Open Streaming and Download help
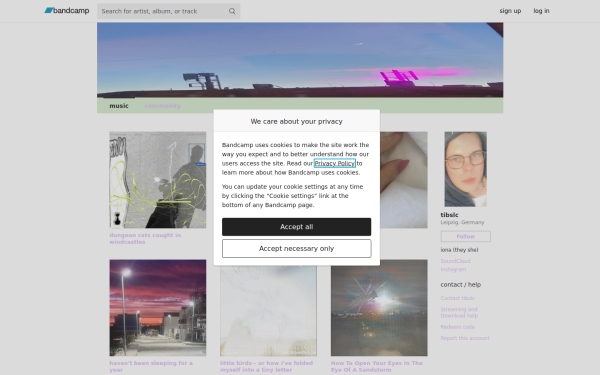The image size is (600, 375). tap(459, 312)
